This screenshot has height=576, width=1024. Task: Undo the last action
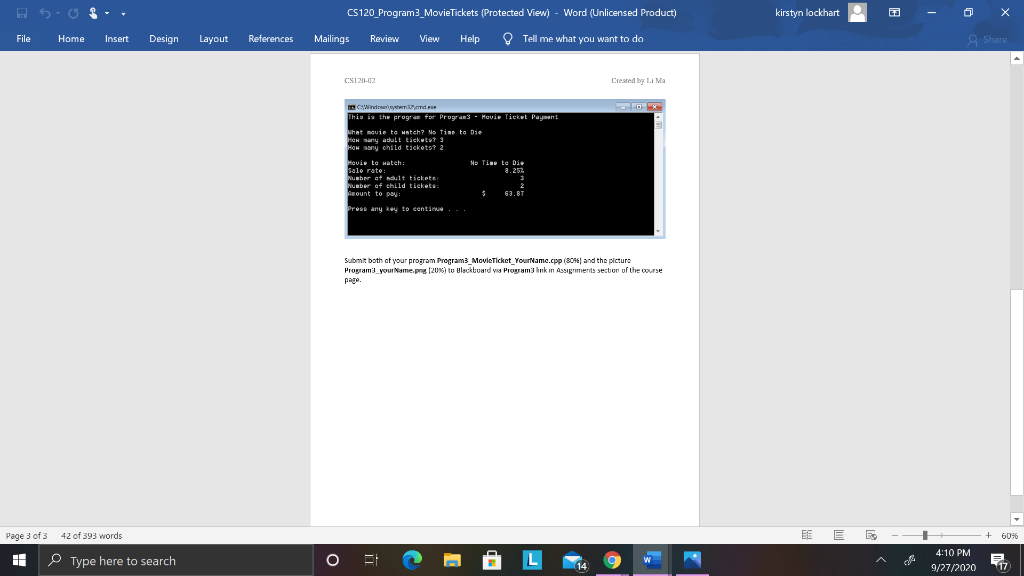[44, 12]
